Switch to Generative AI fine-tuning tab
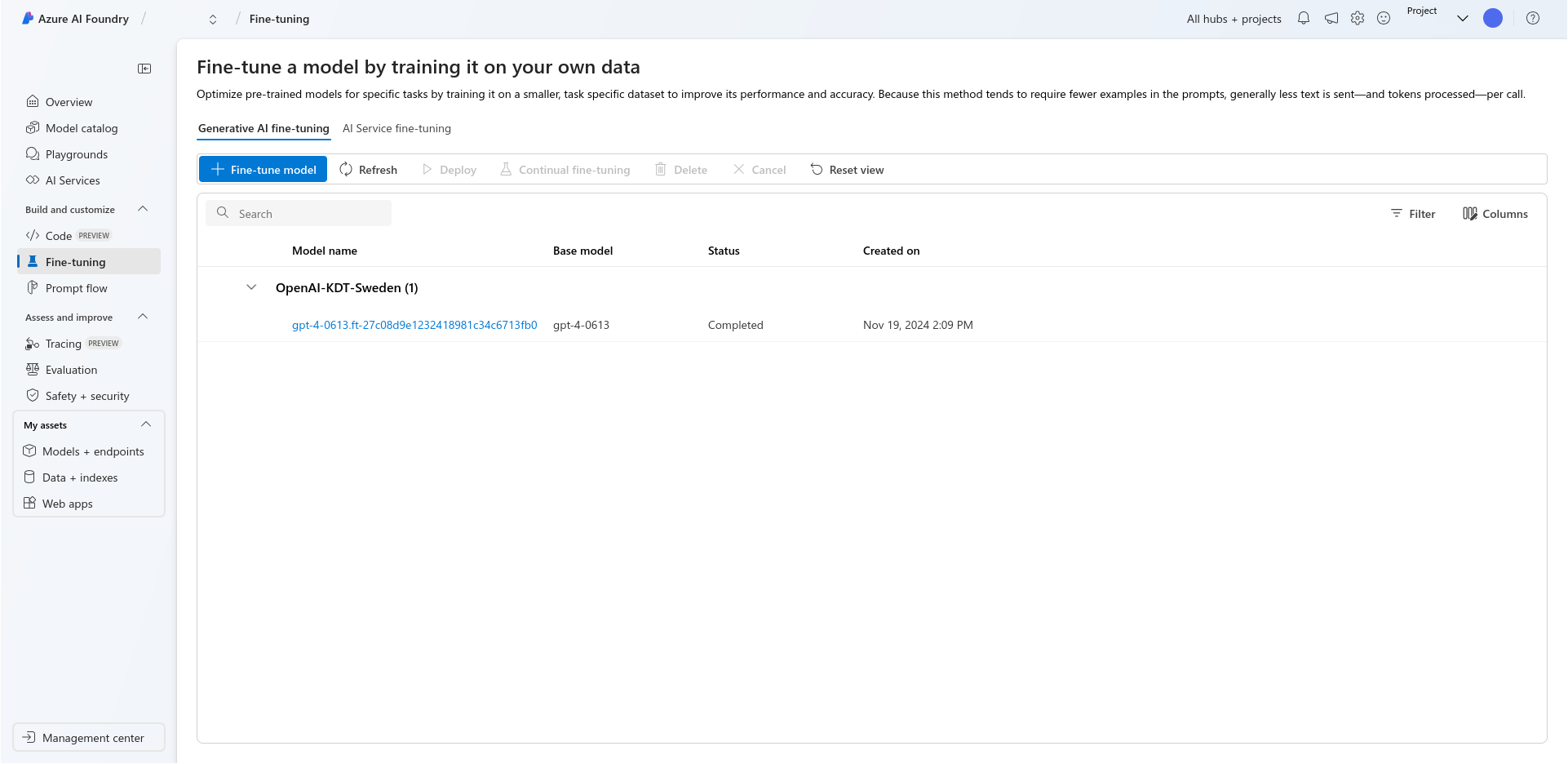This screenshot has width=1568, height=764. click(264, 128)
